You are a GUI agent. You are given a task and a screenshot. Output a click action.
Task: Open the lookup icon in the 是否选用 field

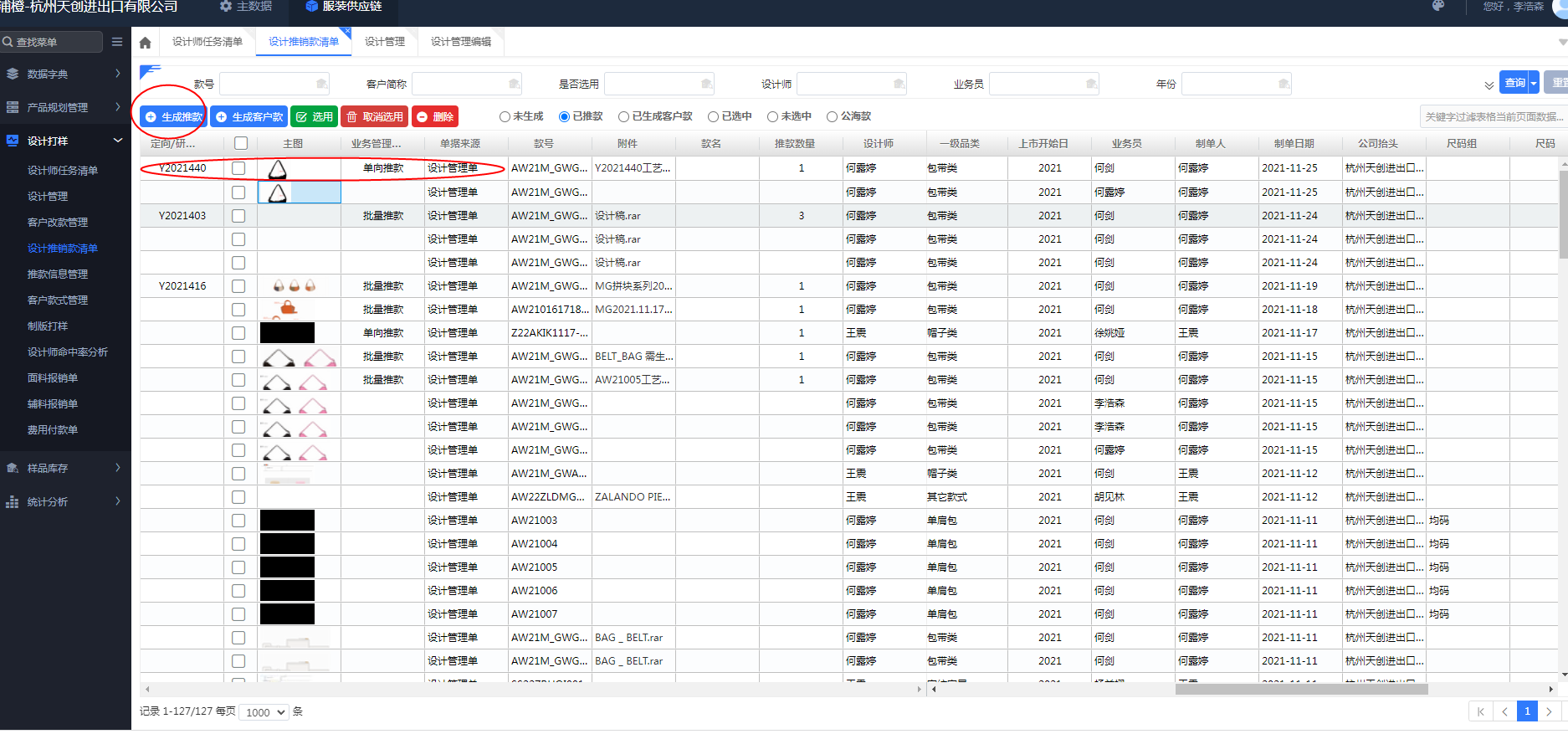point(707,84)
